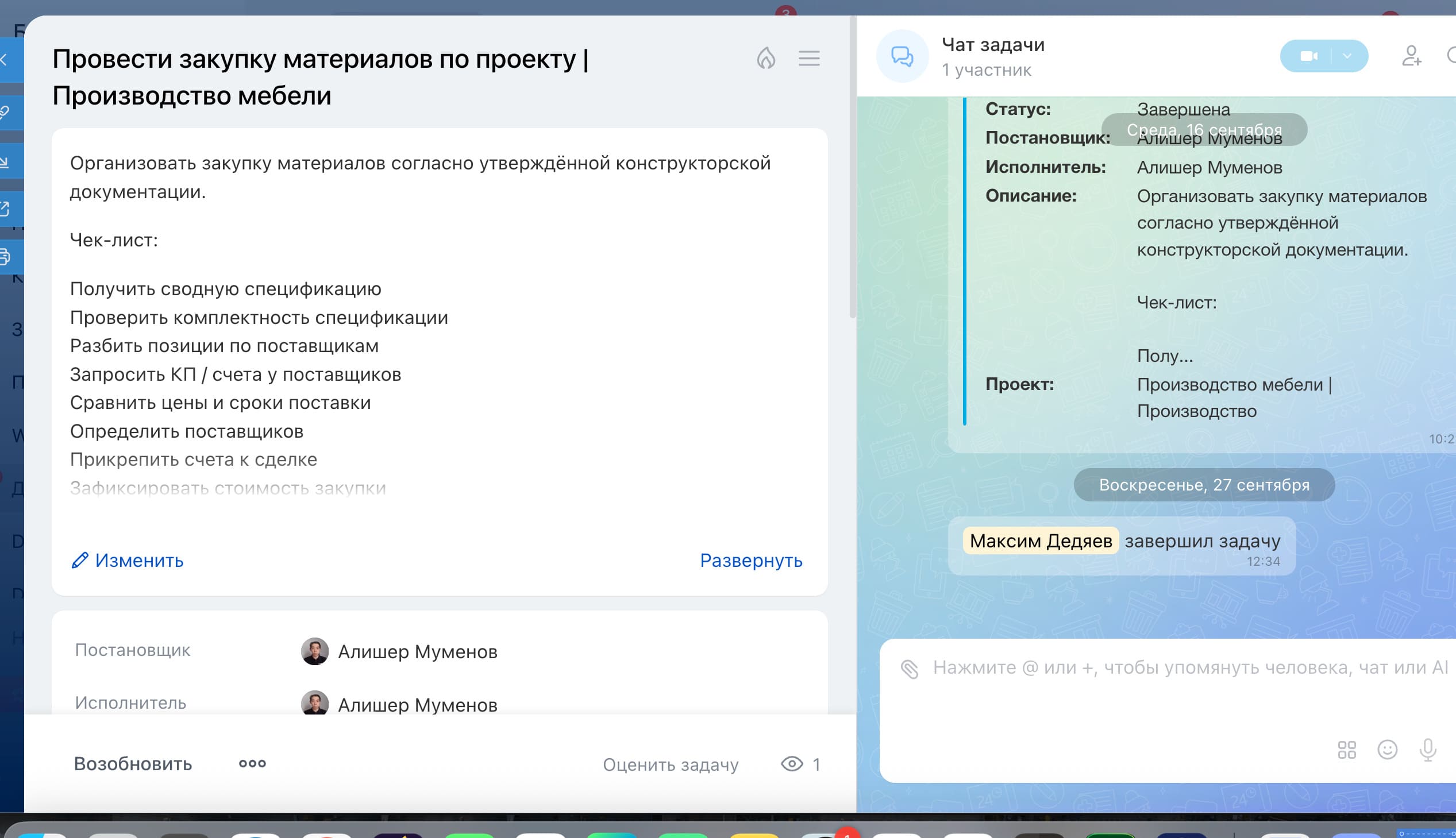Open task in new window icon
Screen dimensions: 1456x838
pos(7,209)
